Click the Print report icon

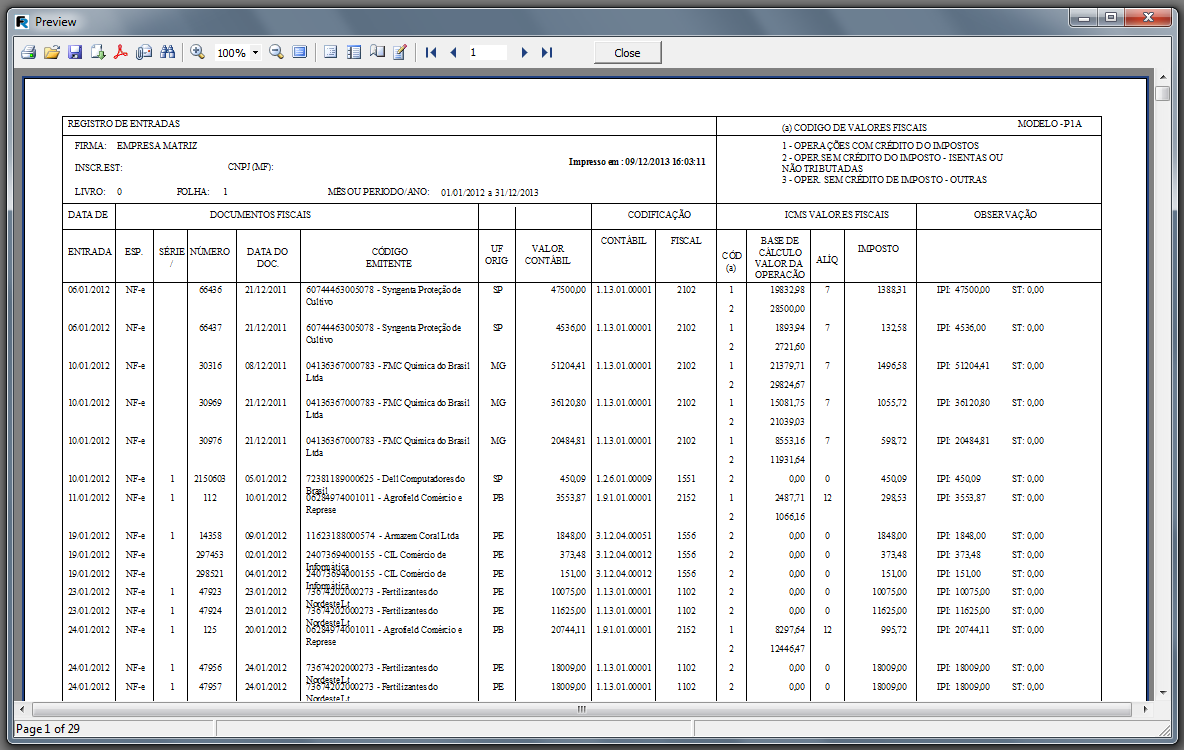pyautogui.click(x=29, y=52)
